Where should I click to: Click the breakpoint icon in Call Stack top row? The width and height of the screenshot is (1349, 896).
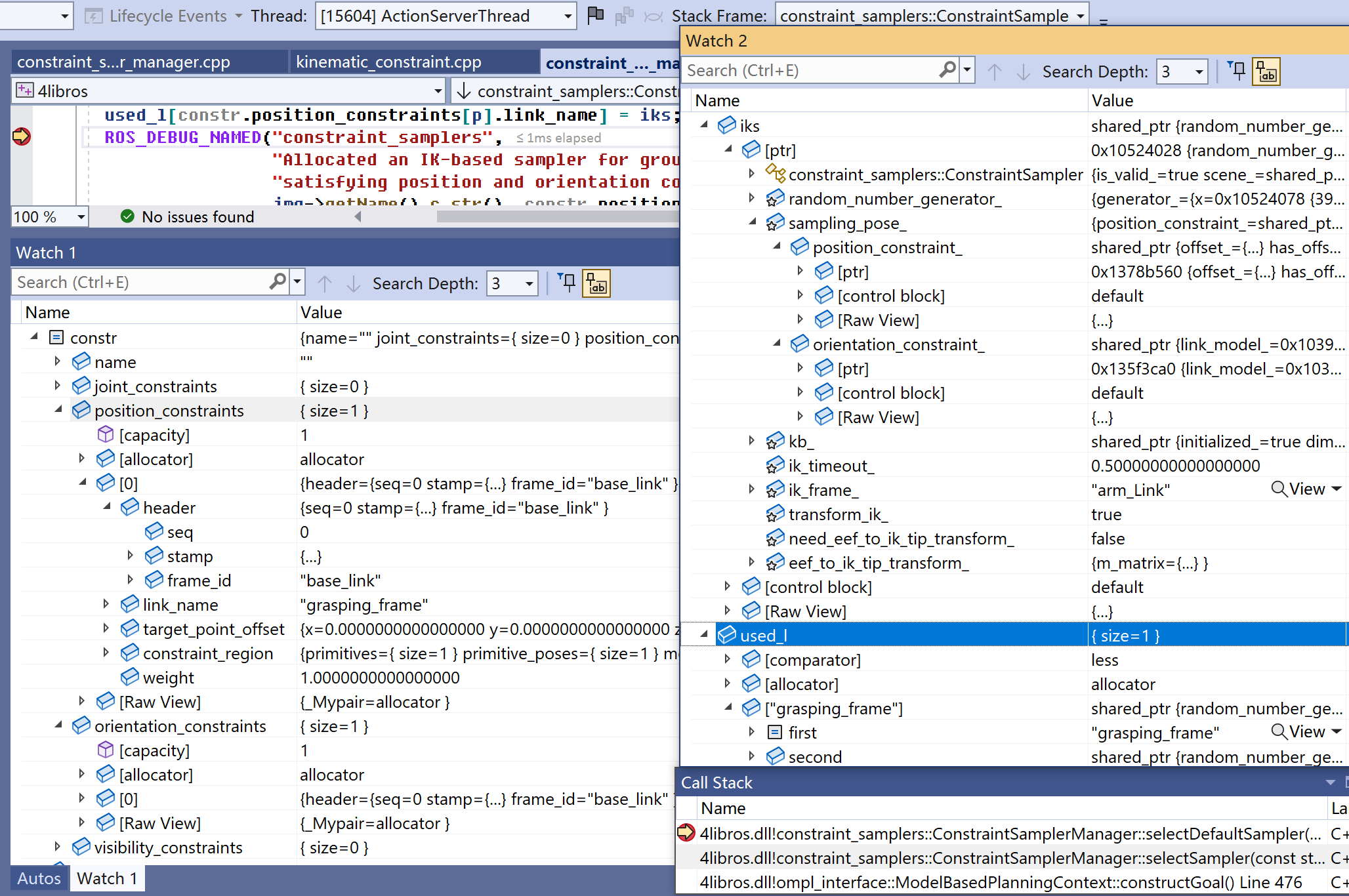pyautogui.click(x=686, y=833)
